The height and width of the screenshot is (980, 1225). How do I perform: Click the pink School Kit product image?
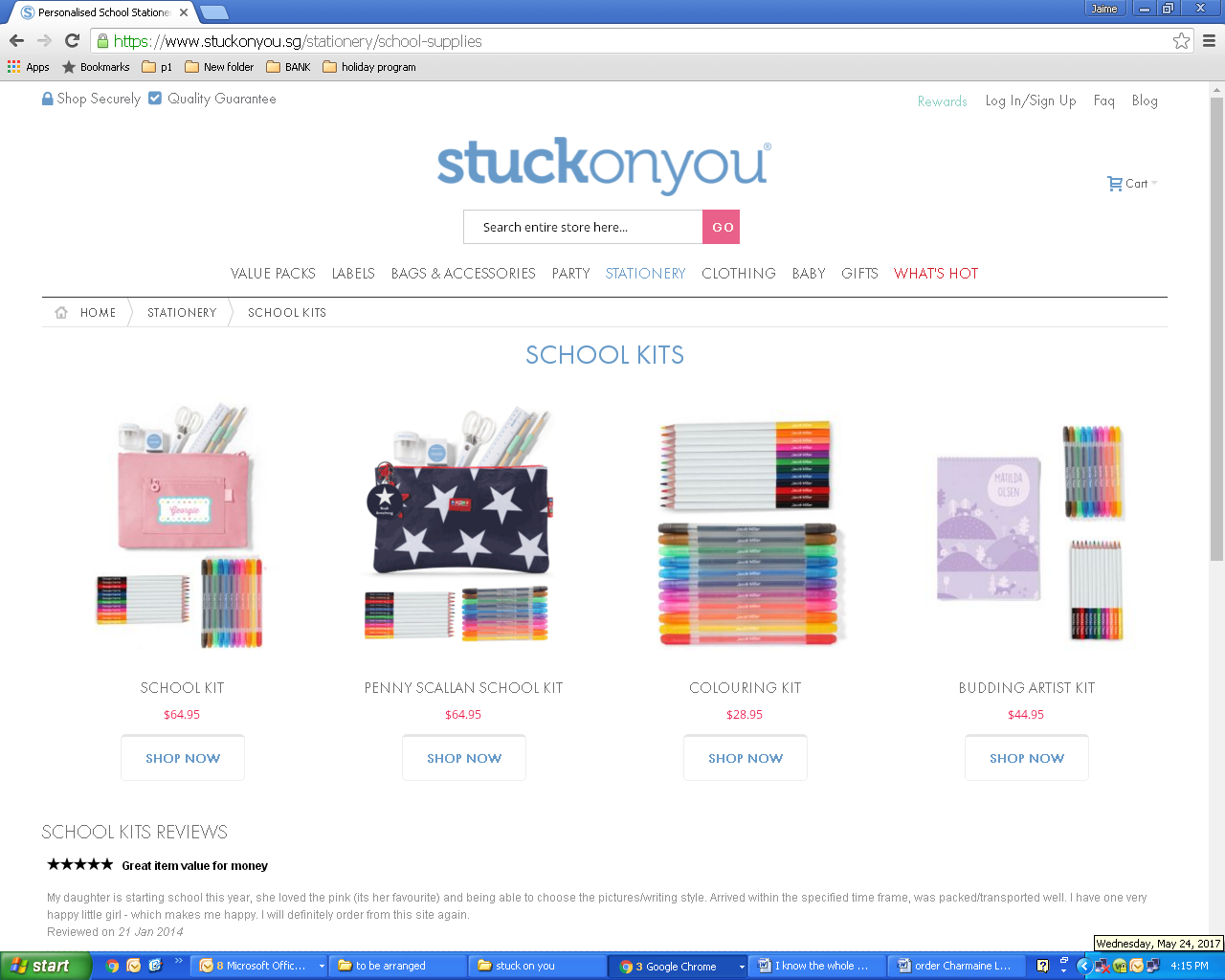pos(182,527)
